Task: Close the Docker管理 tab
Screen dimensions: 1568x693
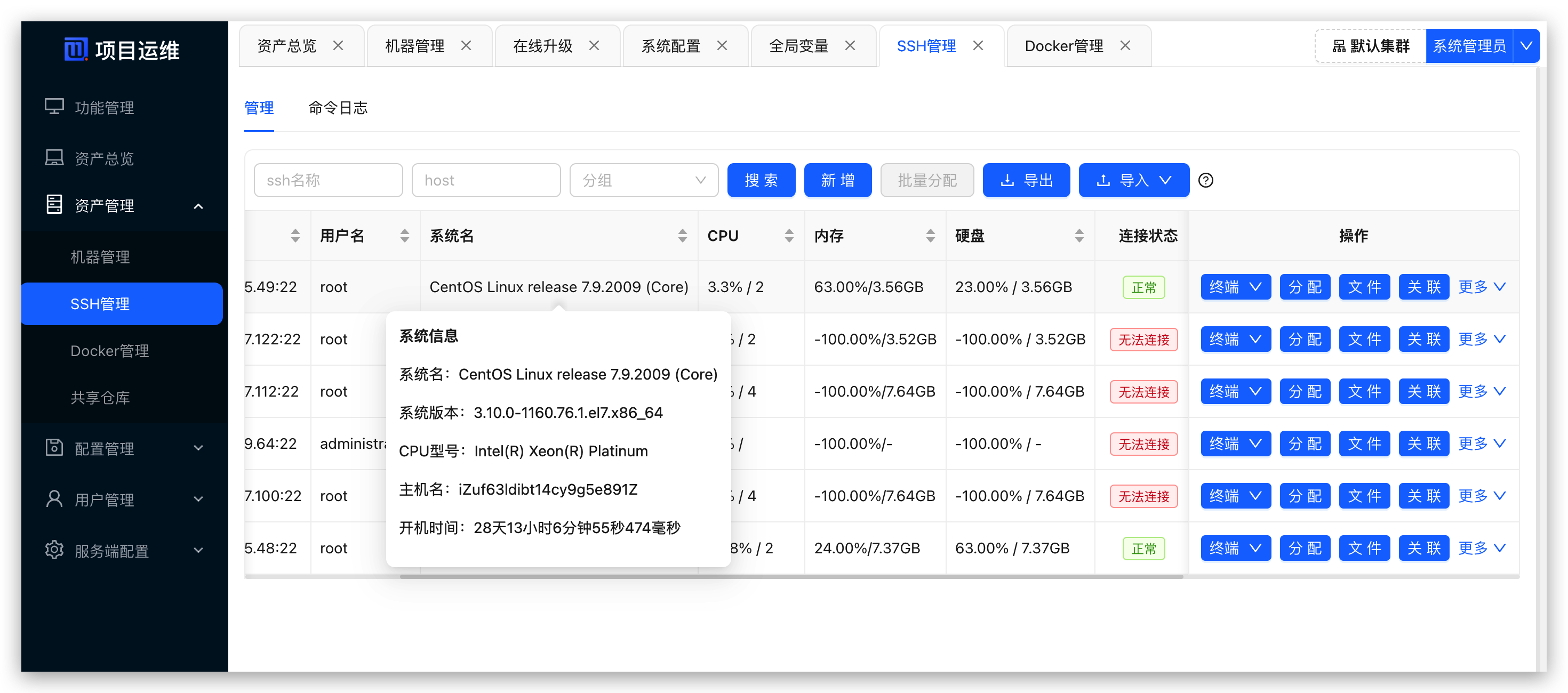Action: click(x=1125, y=46)
